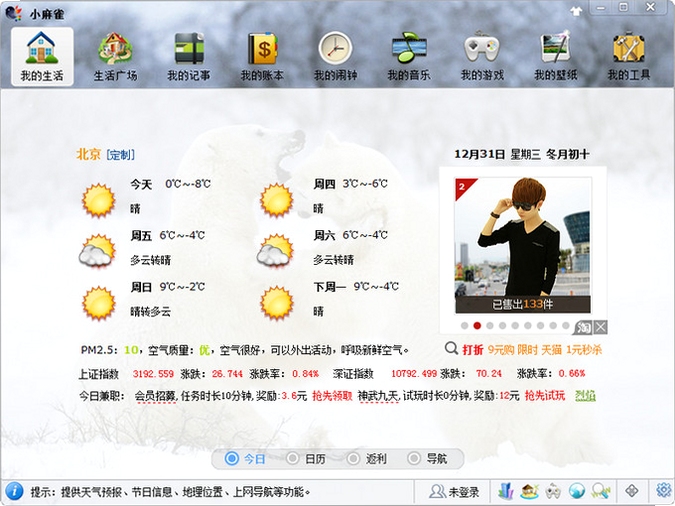The height and width of the screenshot is (506, 675).
Task: Open the 限时 link
Action: tap(527, 350)
